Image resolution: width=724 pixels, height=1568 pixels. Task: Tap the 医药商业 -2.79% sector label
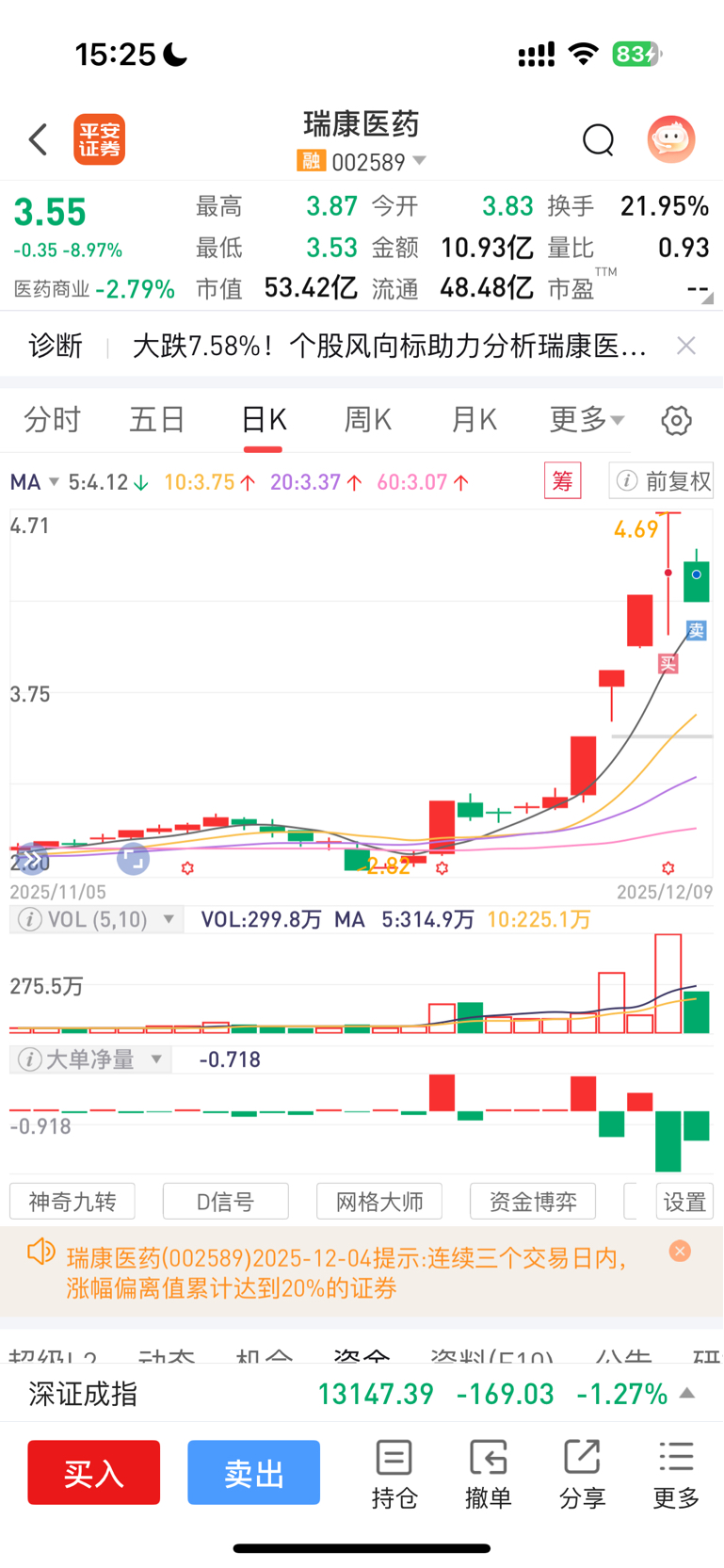point(94,289)
